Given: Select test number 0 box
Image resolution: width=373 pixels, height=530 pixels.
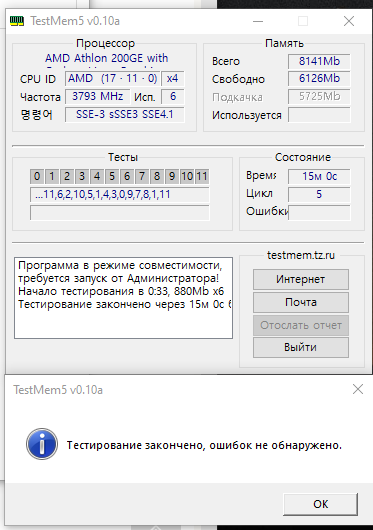Looking at the screenshot, I should coord(37,176).
